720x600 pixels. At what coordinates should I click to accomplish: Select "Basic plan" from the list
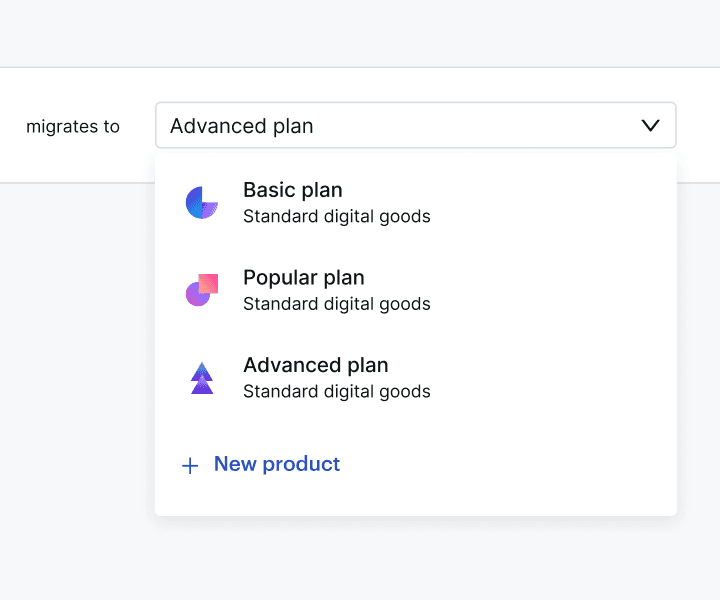[x=293, y=190]
